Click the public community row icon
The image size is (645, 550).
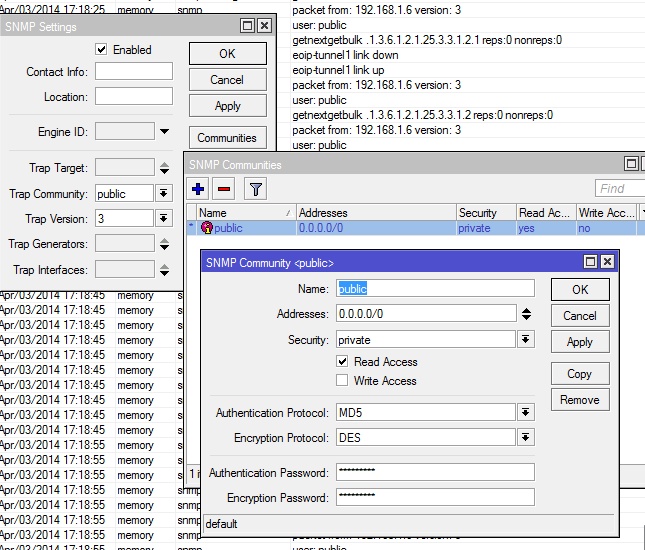coord(207,228)
